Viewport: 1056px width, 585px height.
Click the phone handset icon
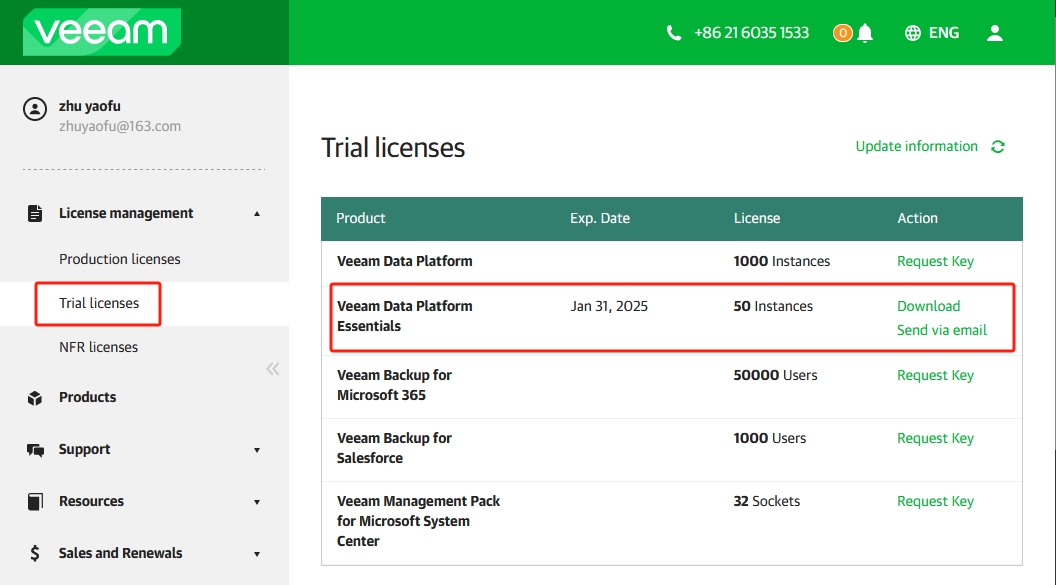[x=673, y=33]
